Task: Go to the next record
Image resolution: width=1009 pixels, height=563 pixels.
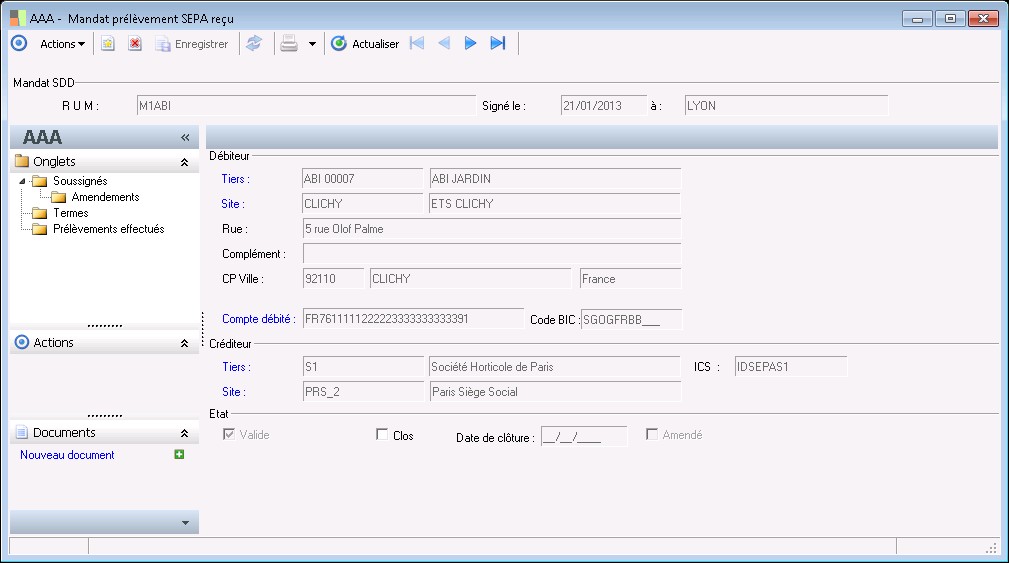Action: (x=470, y=44)
